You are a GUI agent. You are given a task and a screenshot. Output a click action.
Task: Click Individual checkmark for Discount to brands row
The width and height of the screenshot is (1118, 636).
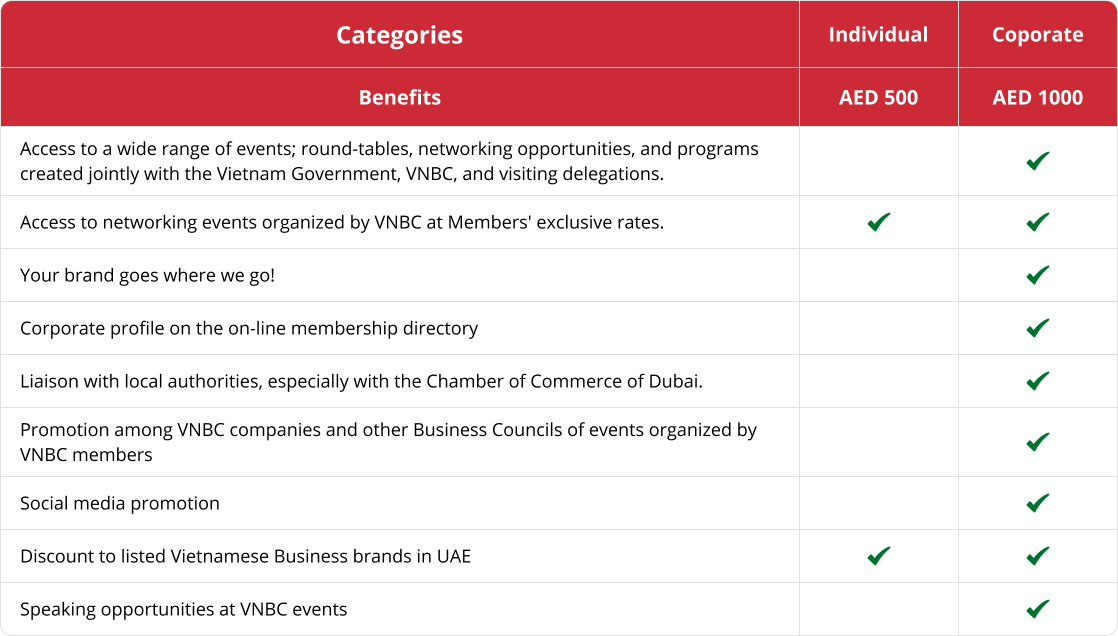tap(879, 556)
